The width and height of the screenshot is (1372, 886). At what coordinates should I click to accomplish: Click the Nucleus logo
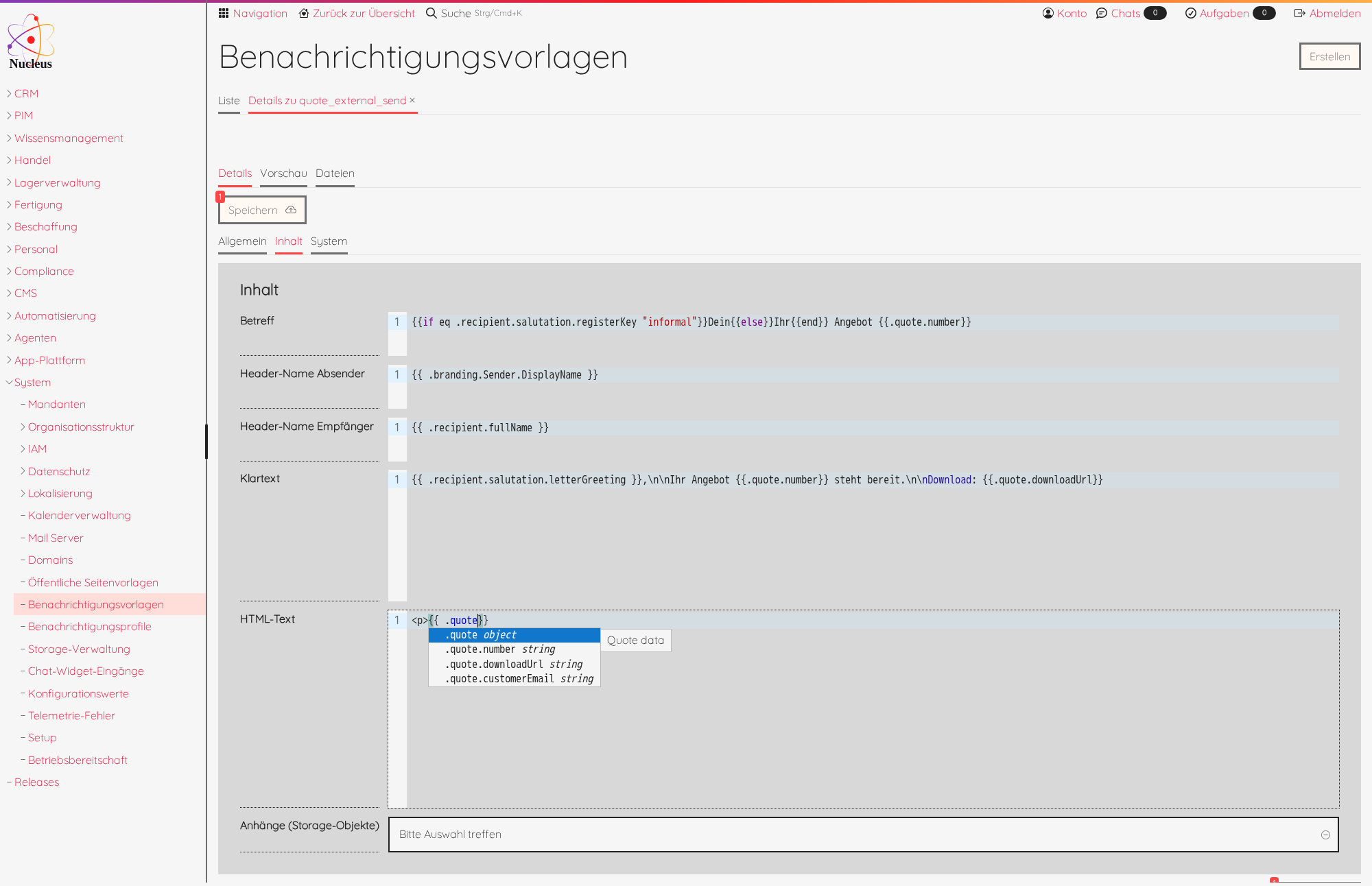(x=31, y=41)
